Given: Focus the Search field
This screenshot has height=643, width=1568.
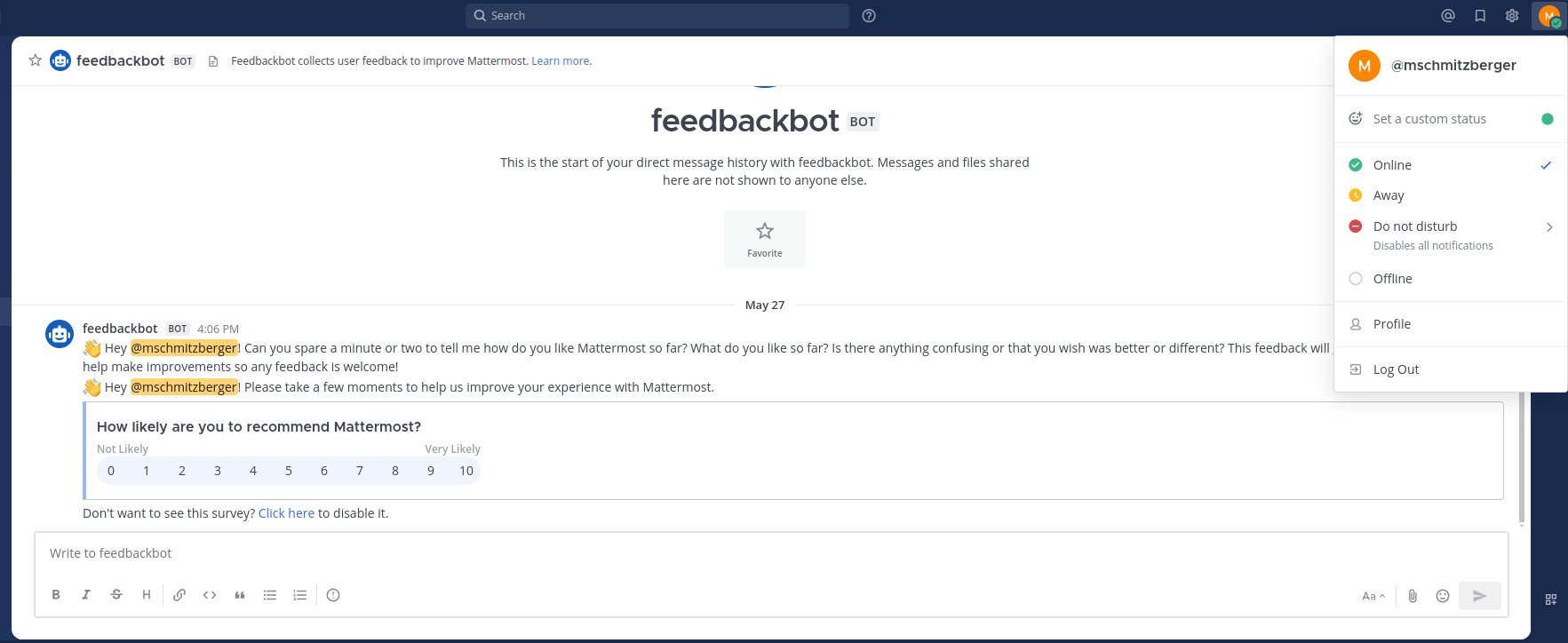Looking at the screenshot, I should point(657,16).
